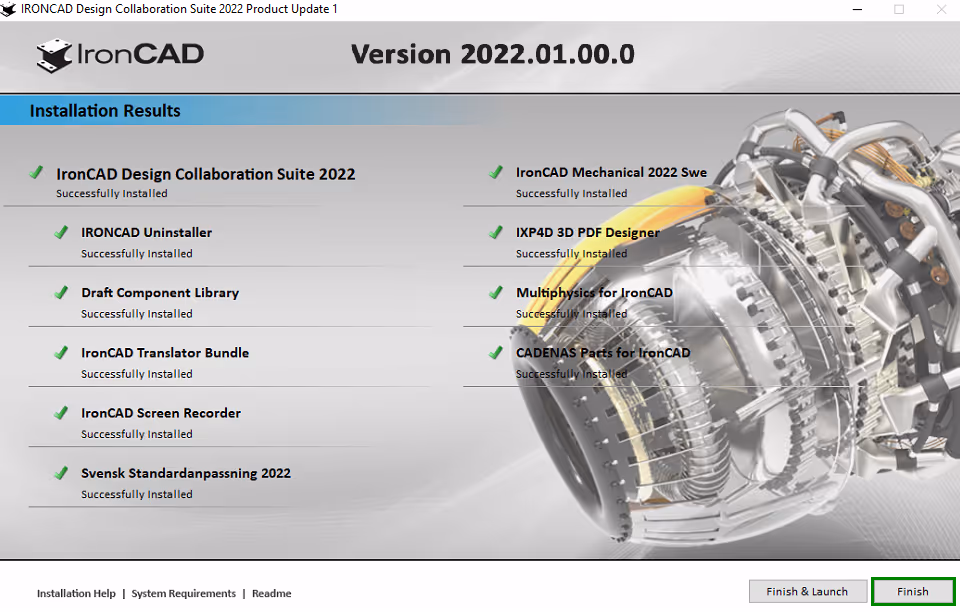
Task: Click the checkmark beside IronCAD Mechanical 2022 Swe
Action: point(496,172)
